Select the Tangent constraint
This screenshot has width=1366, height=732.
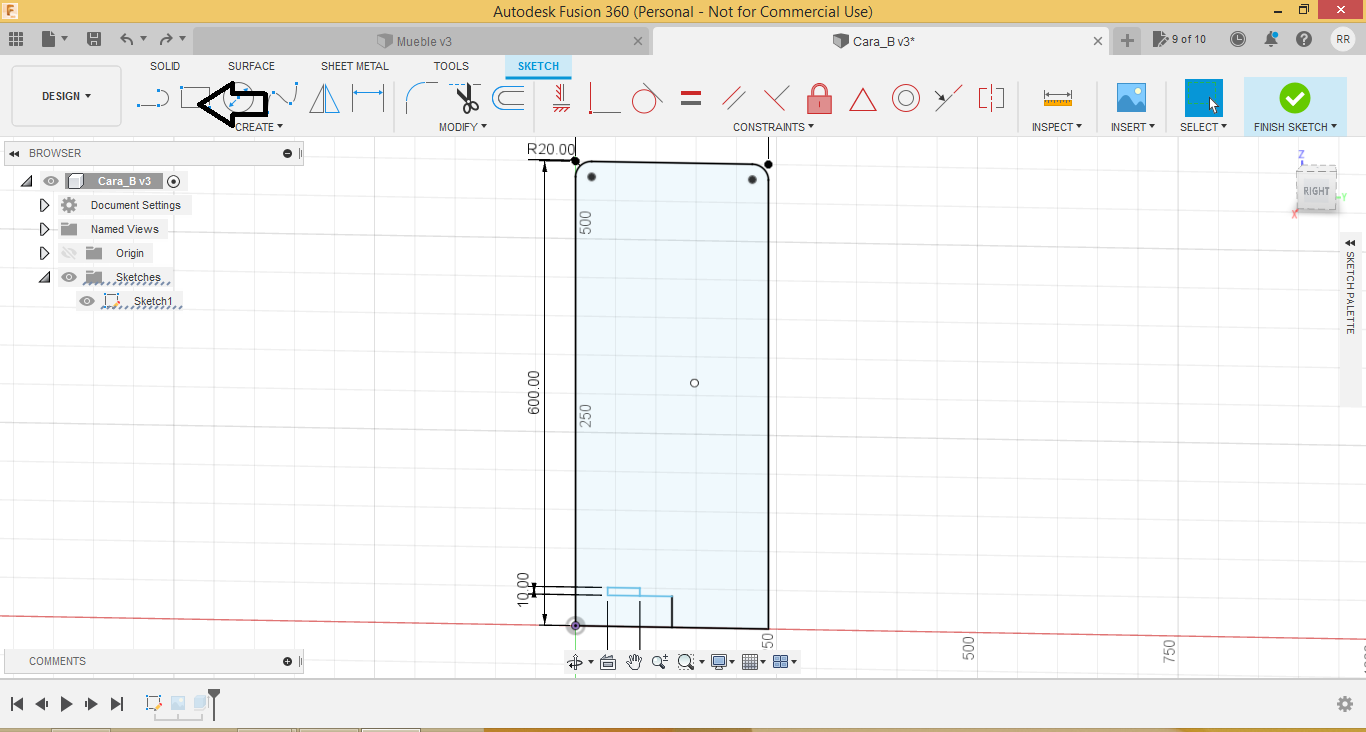tap(647, 98)
